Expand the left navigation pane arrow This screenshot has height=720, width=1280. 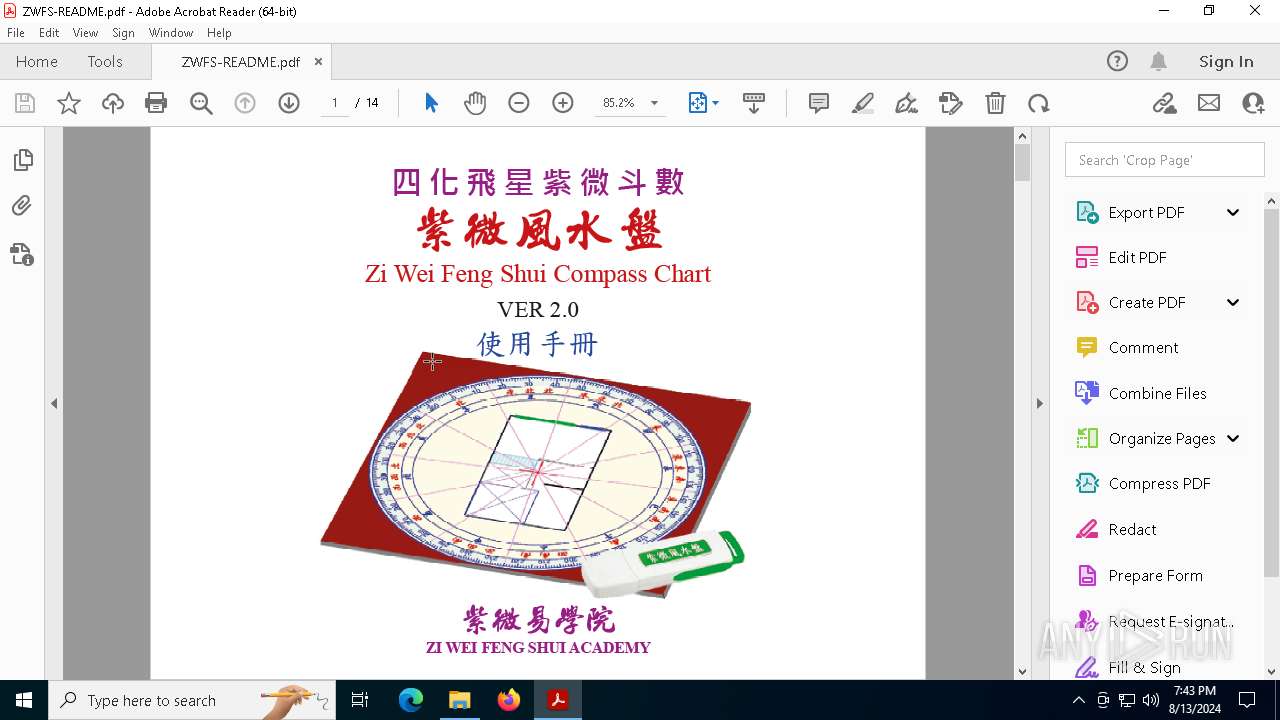coord(54,403)
